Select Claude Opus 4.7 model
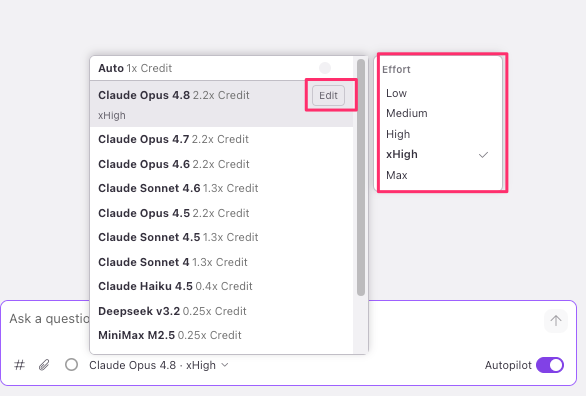The height and width of the screenshot is (396, 586). pos(221,139)
